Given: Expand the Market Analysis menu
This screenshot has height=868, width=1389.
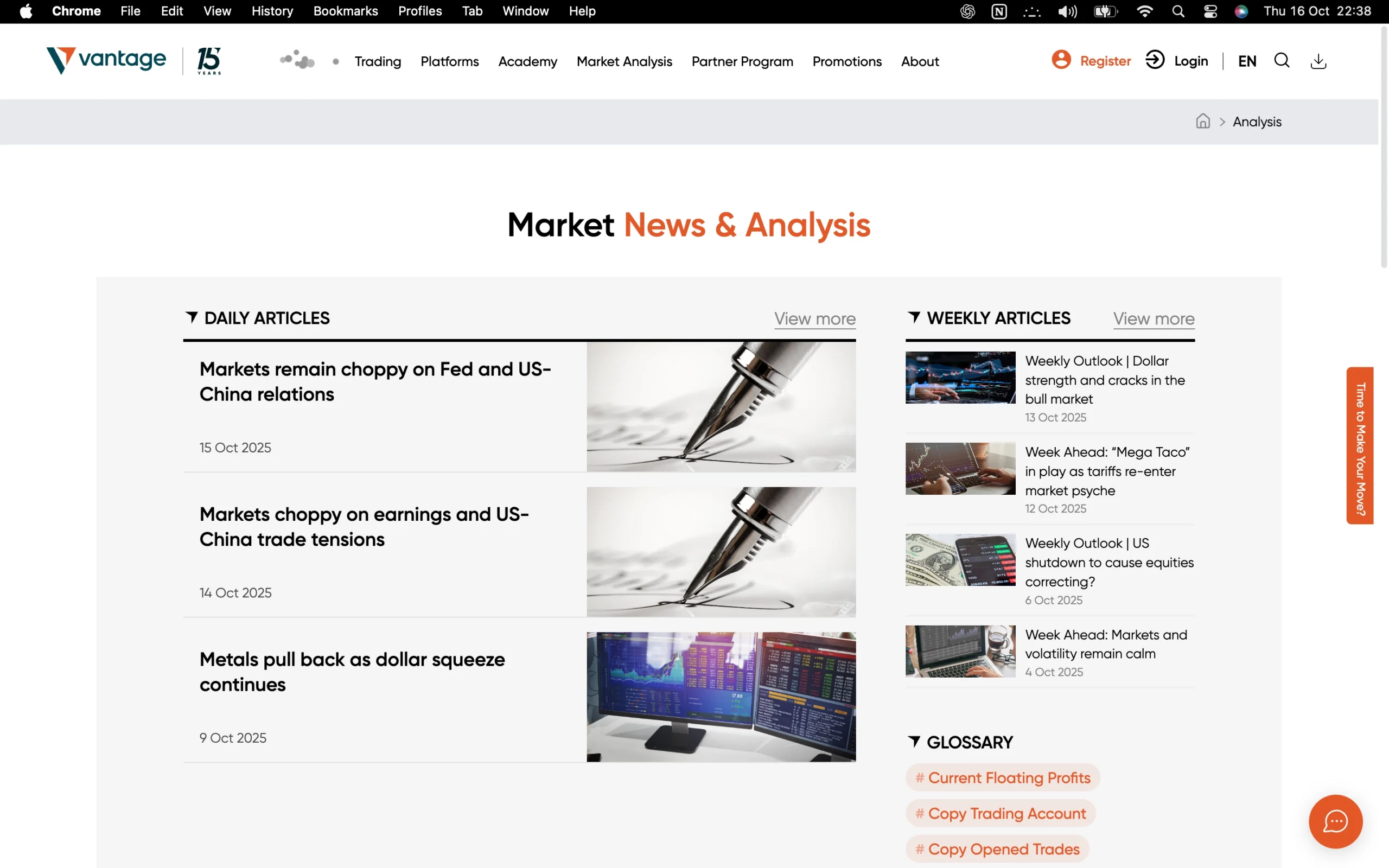Looking at the screenshot, I should coord(624,61).
